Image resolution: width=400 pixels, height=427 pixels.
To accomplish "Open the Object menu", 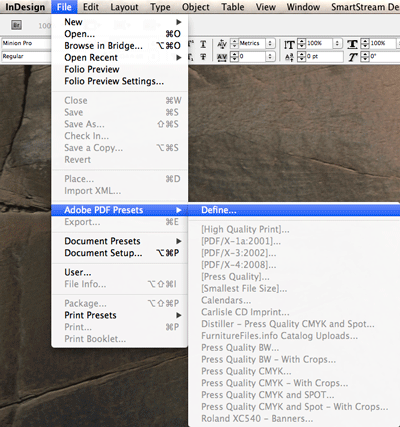I will point(196,7).
